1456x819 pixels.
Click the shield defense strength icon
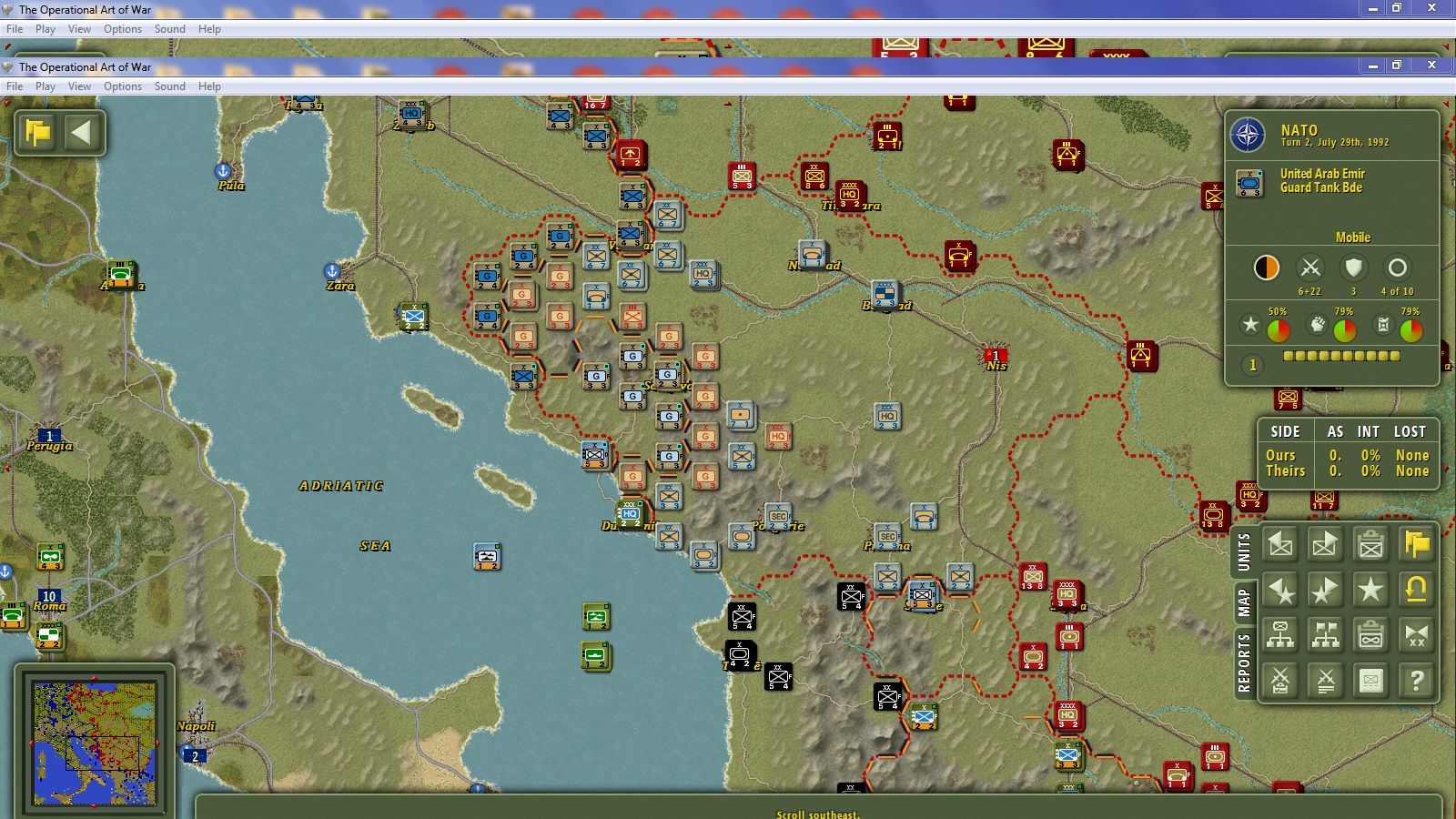(x=1353, y=268)
